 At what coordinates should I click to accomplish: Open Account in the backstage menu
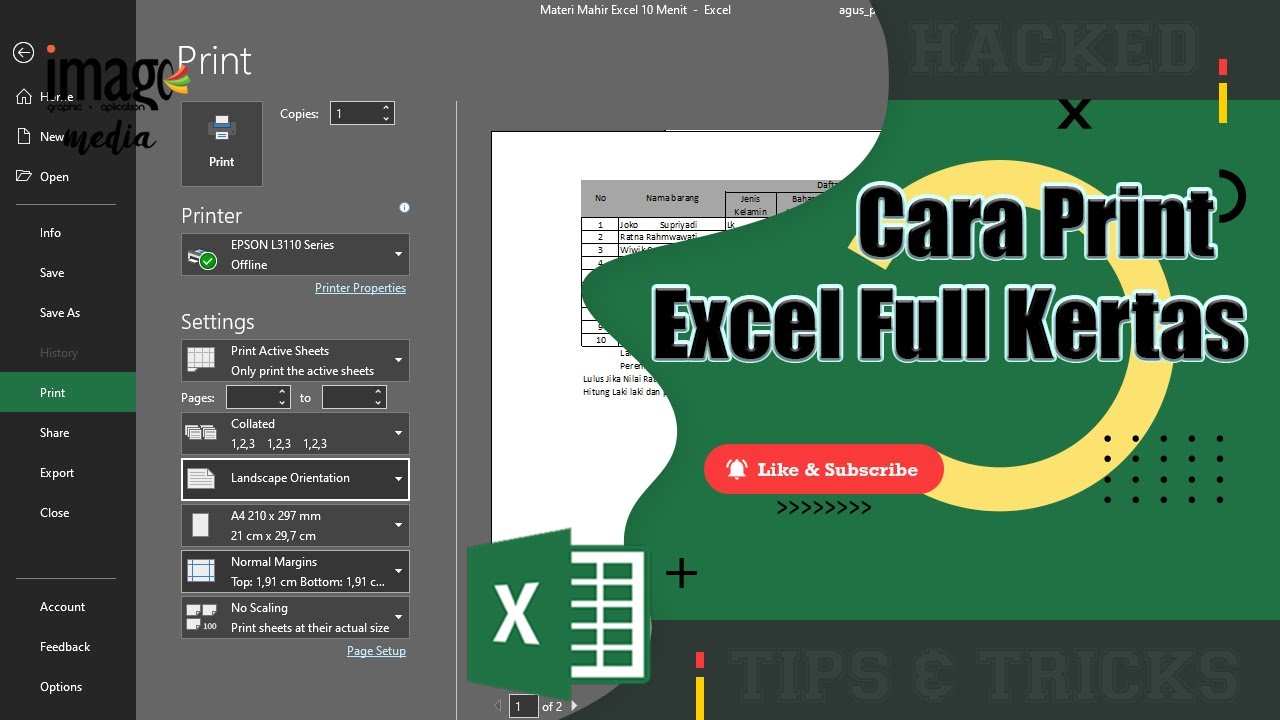[68, 607]
